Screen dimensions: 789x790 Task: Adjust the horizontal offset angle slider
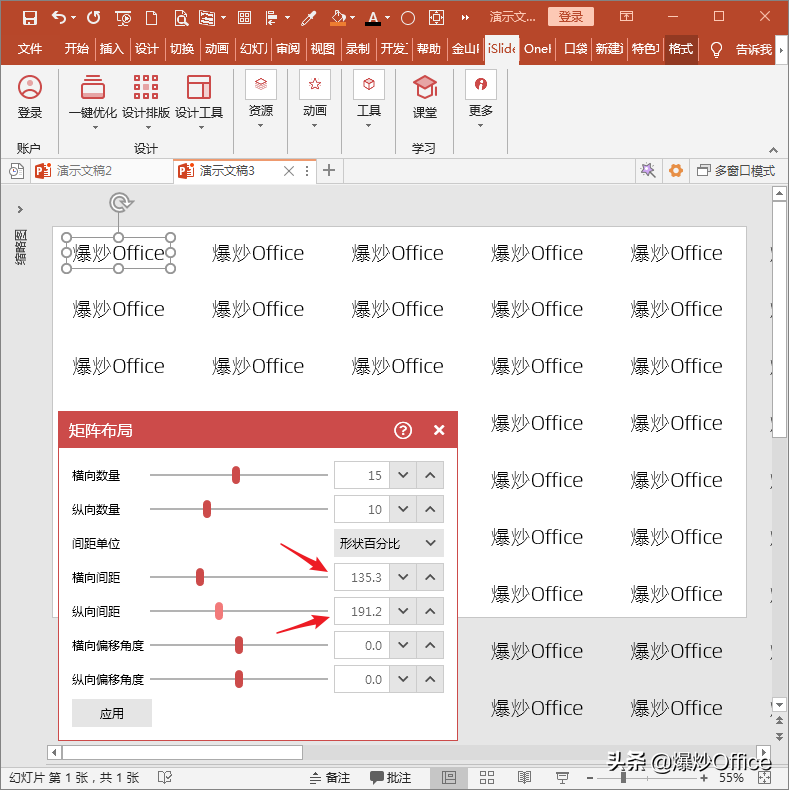[x=238, y=645]
